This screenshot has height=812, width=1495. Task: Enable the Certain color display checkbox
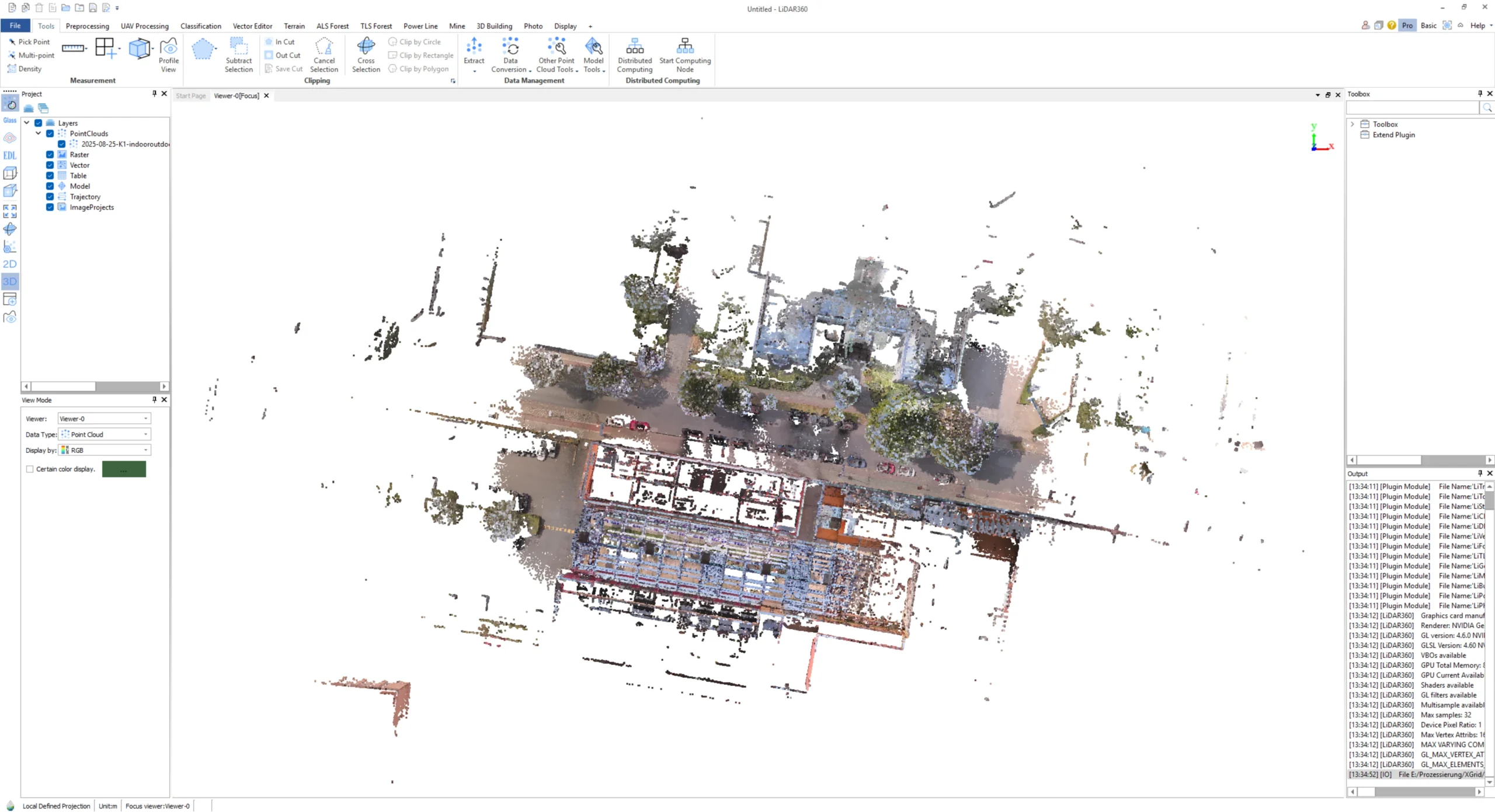(x=30, y=469)
